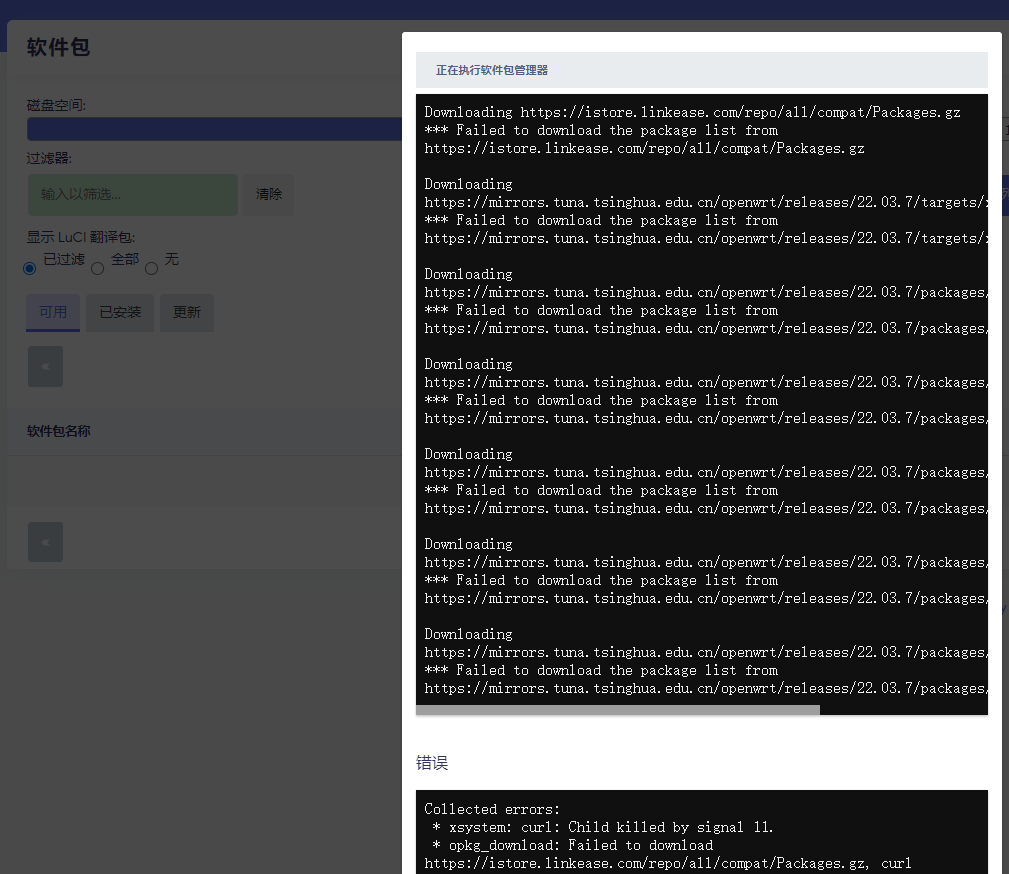Click the top previous-page « button
The width and height of the screenshot is (1009, 874).
pyautogui.click(x=45, y=367)
